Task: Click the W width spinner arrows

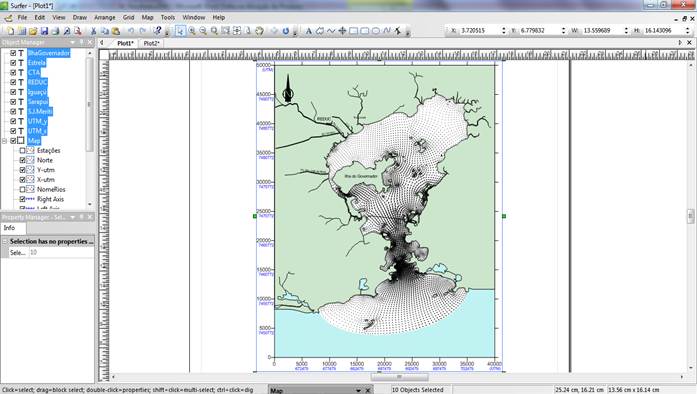Action: click(626, 31)
